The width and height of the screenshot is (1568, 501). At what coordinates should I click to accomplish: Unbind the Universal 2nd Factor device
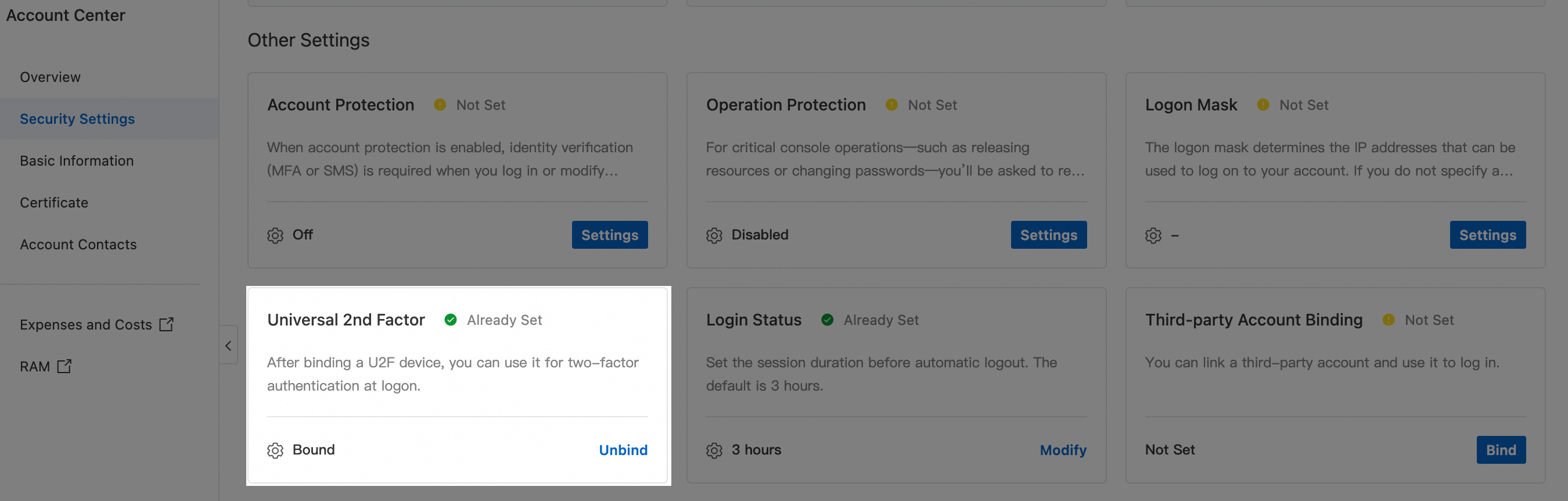click(x=623, y=450)
